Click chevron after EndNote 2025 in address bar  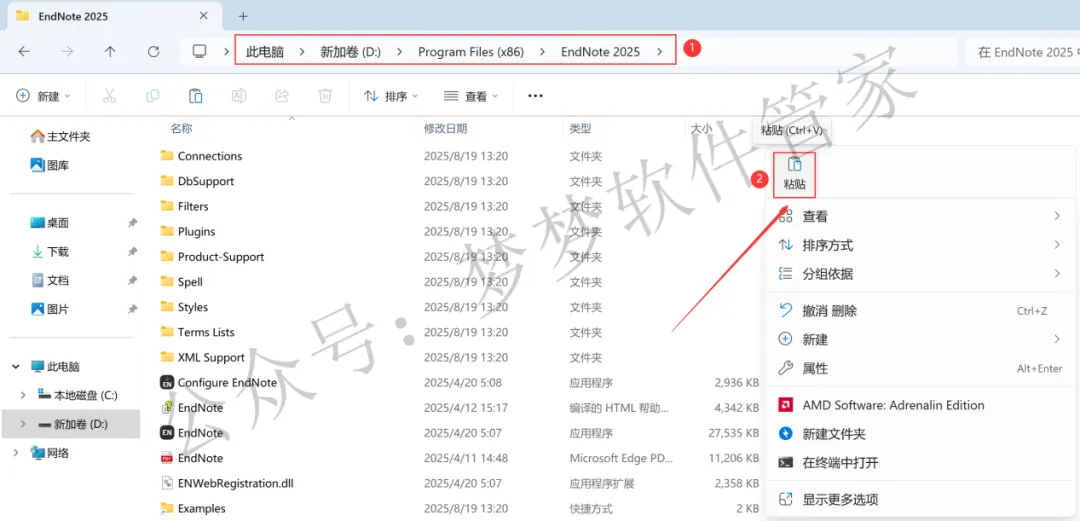(660, 52)
